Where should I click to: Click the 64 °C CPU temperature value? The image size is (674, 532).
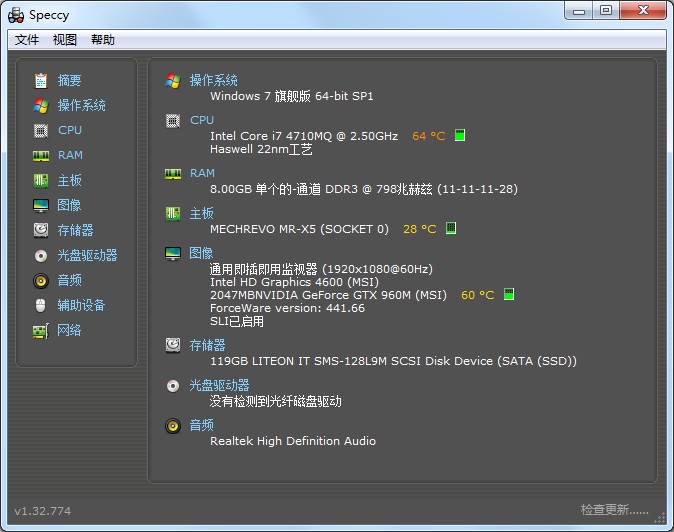tap(429, 136)
